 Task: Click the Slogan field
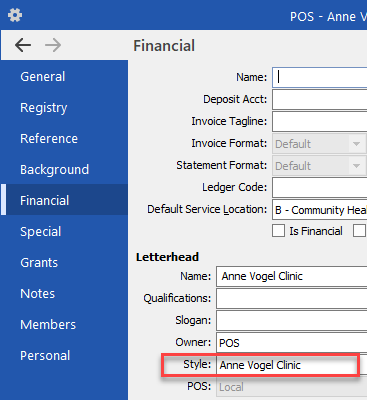[292, 320]
